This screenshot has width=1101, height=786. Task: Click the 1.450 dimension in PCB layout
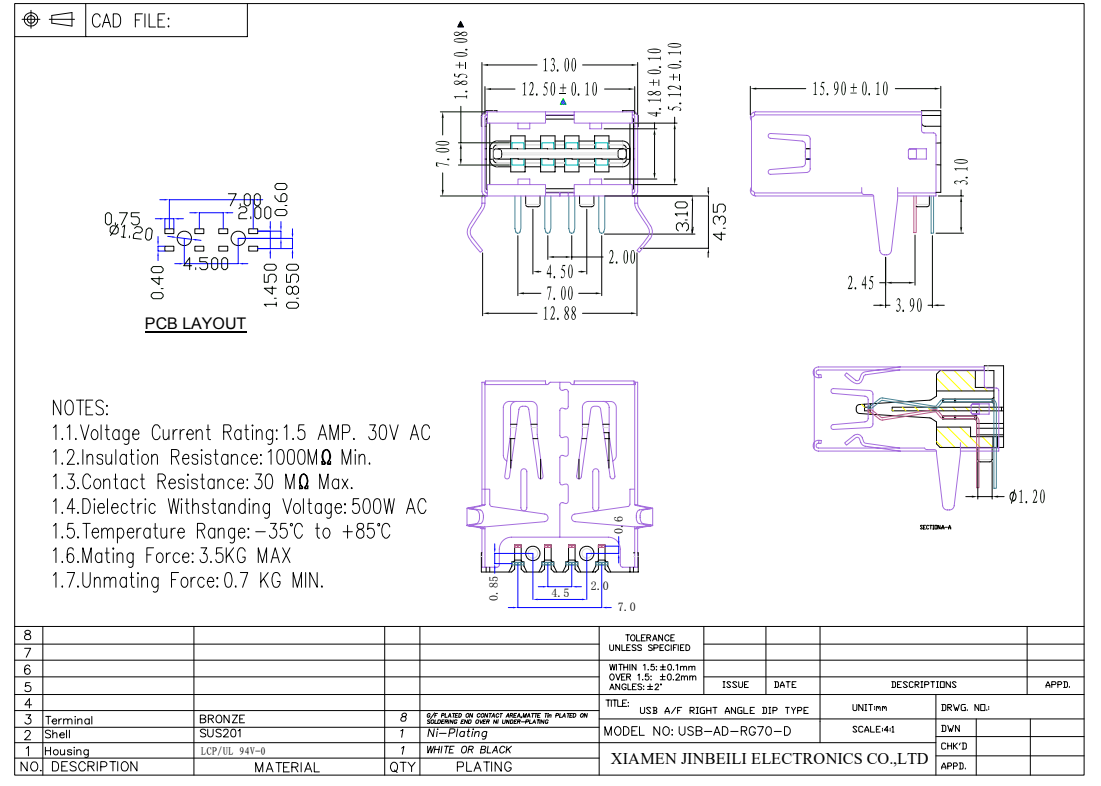(x=271, y=285)
